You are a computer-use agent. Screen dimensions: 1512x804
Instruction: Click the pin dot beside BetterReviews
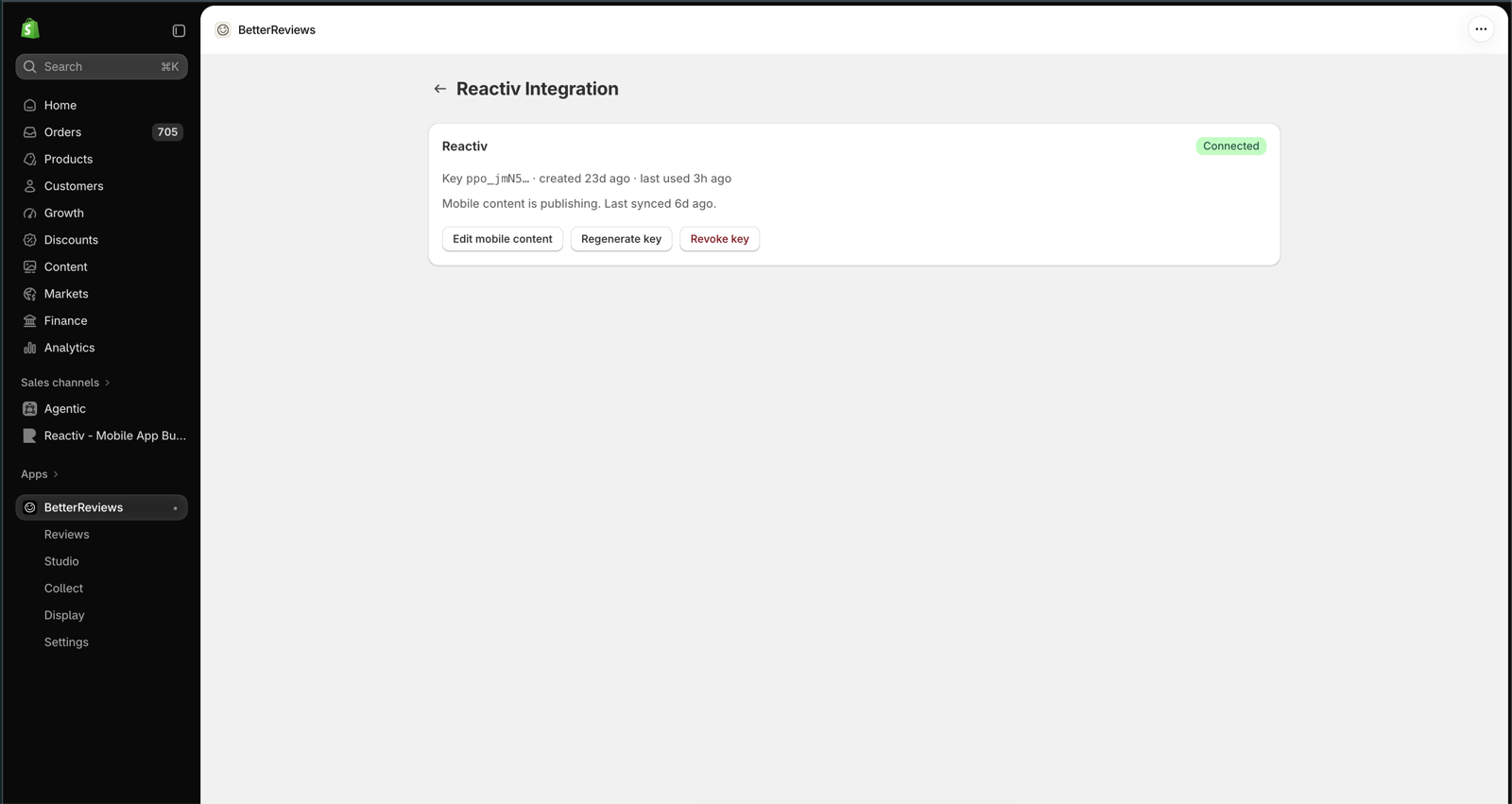175,508
